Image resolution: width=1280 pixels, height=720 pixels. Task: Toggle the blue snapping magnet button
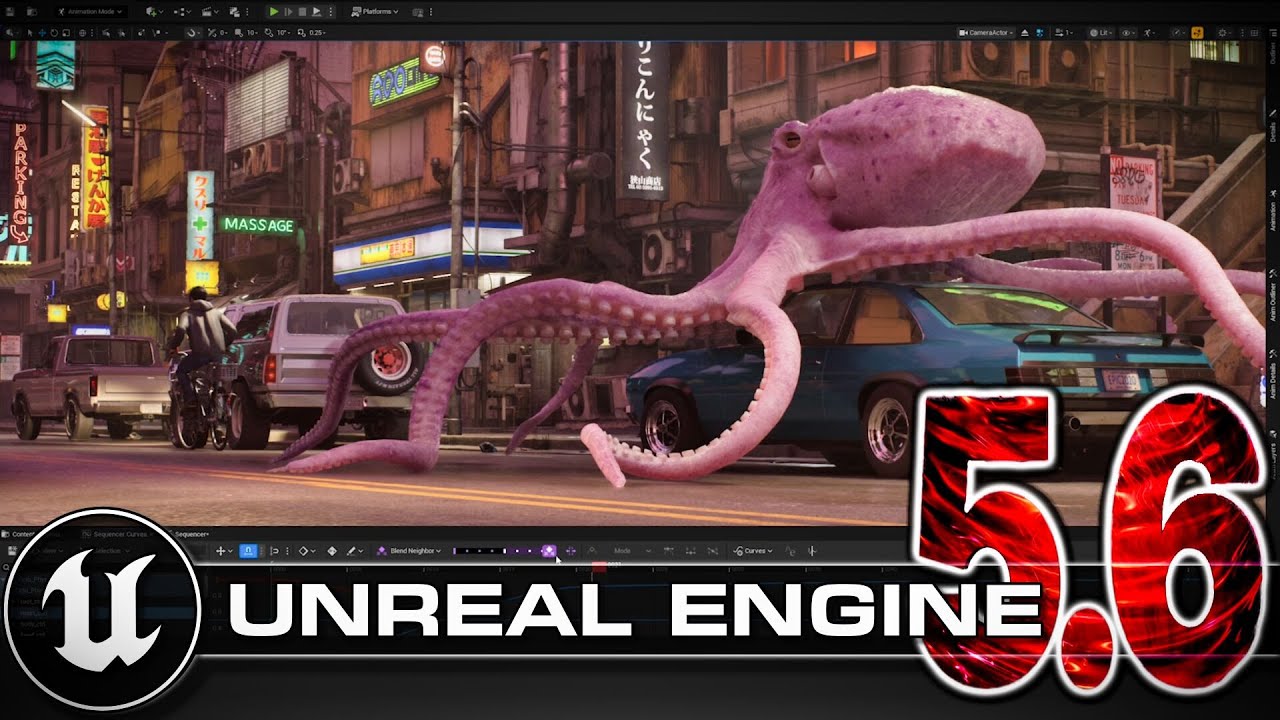[x=248, y=551]
